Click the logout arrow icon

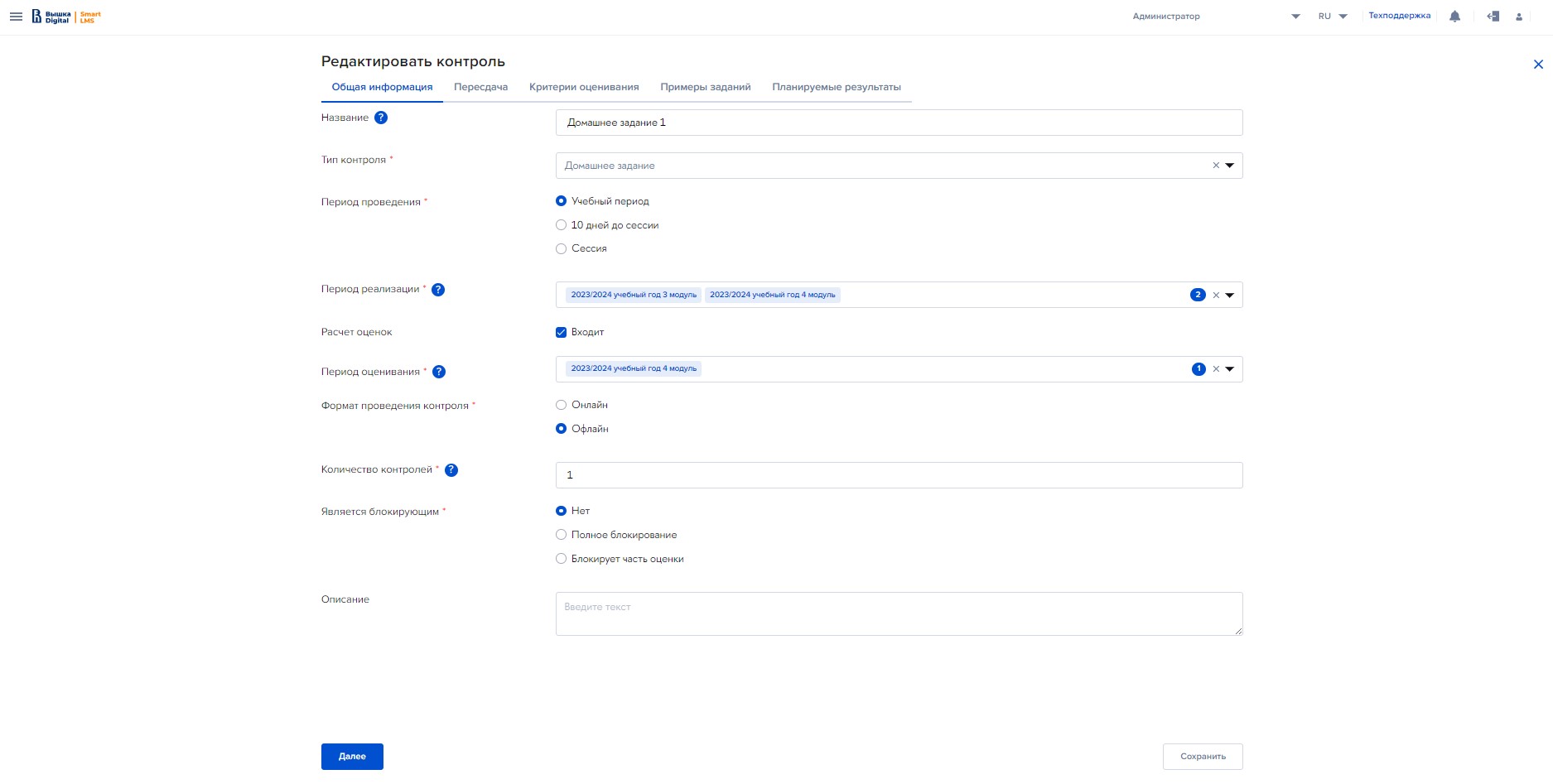pos(1493,17)
